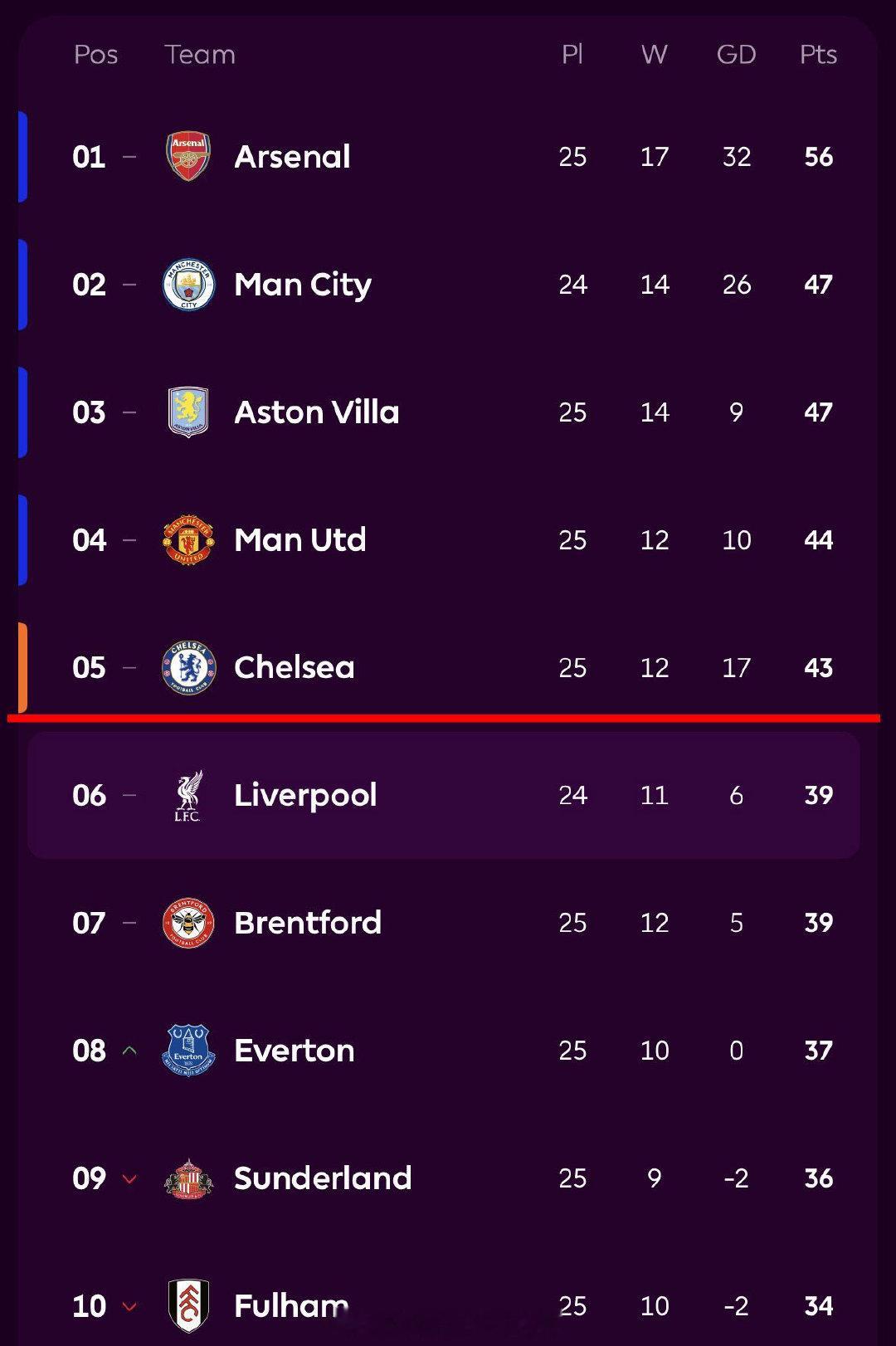Open the Brentford team name link
The height and width of the screenshot is (1346, 896).
pos(308,923)
